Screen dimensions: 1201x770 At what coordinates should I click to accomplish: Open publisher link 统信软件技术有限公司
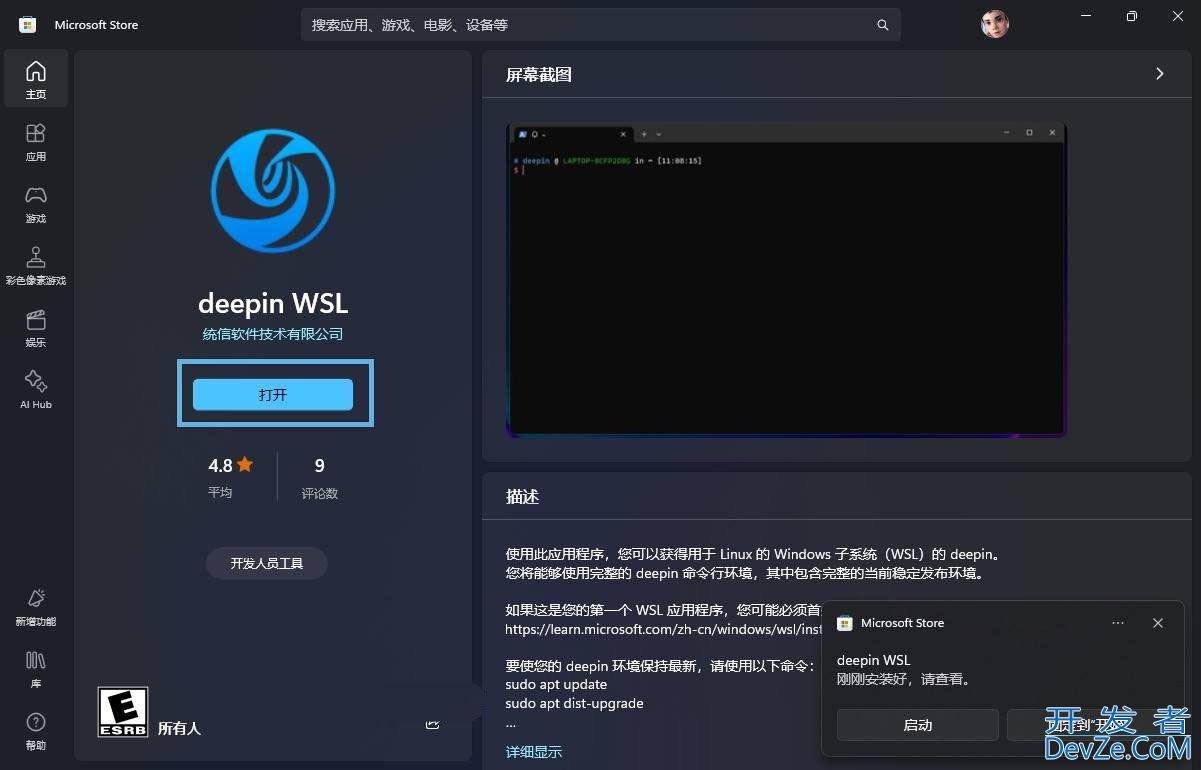273,334
